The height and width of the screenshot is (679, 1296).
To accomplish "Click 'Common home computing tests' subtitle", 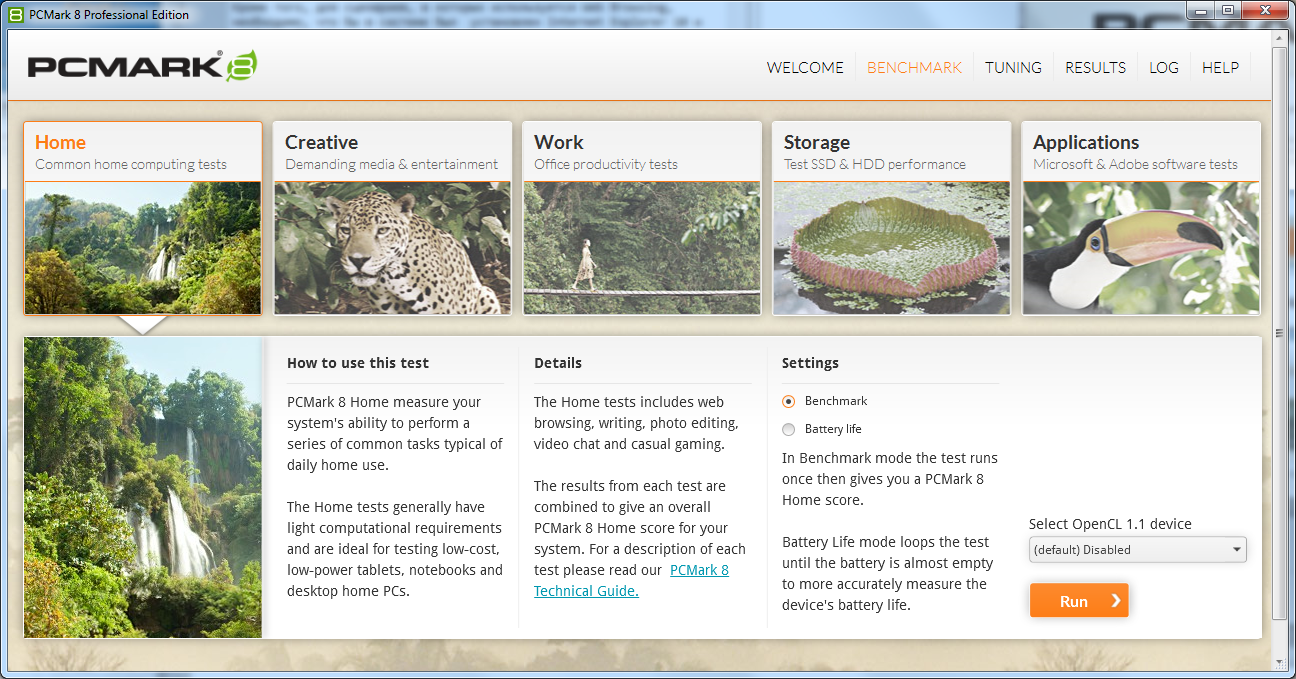I will tap(131, 164).
